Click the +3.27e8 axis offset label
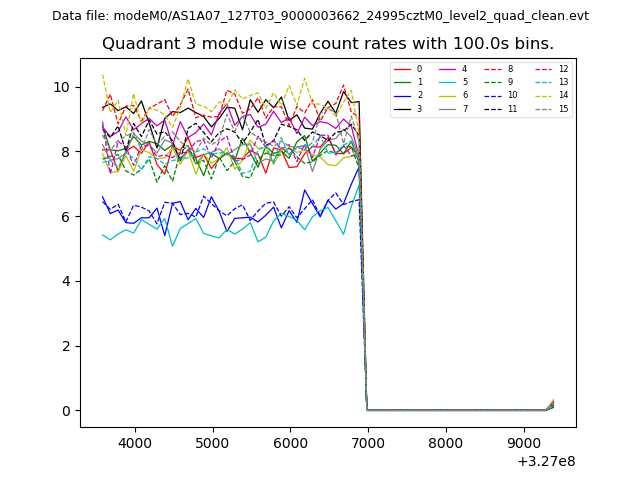Viewport: 640px width, 480px height. (546, 461)
